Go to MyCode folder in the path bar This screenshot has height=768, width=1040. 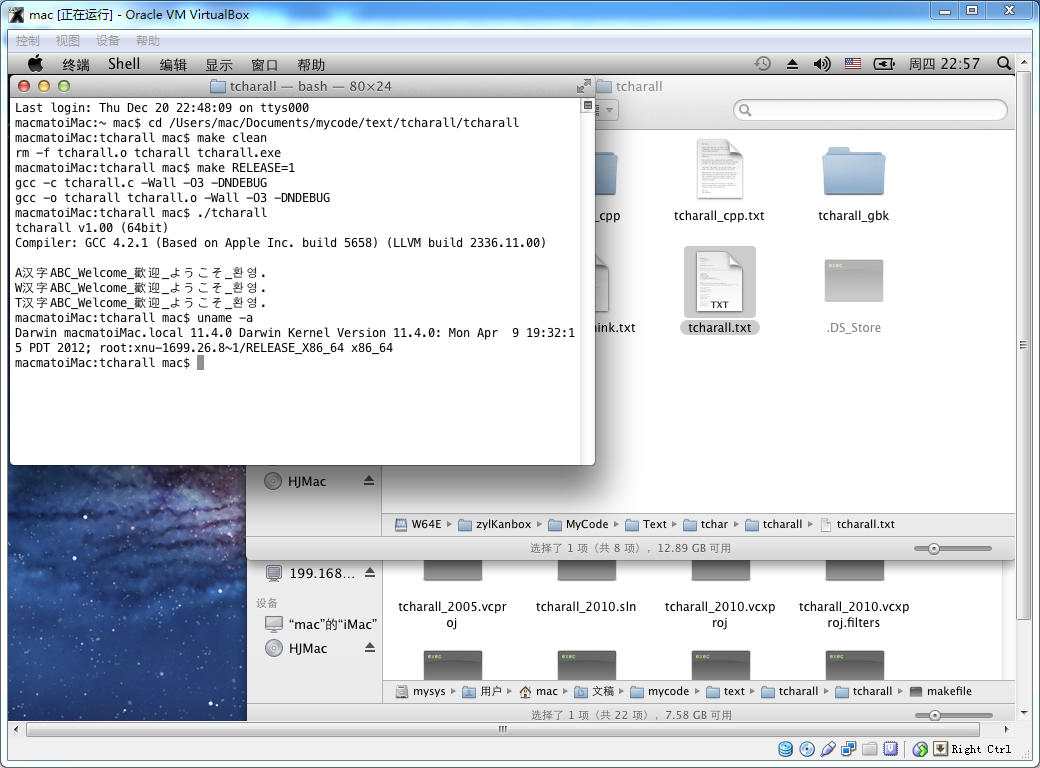pos(578,524)
